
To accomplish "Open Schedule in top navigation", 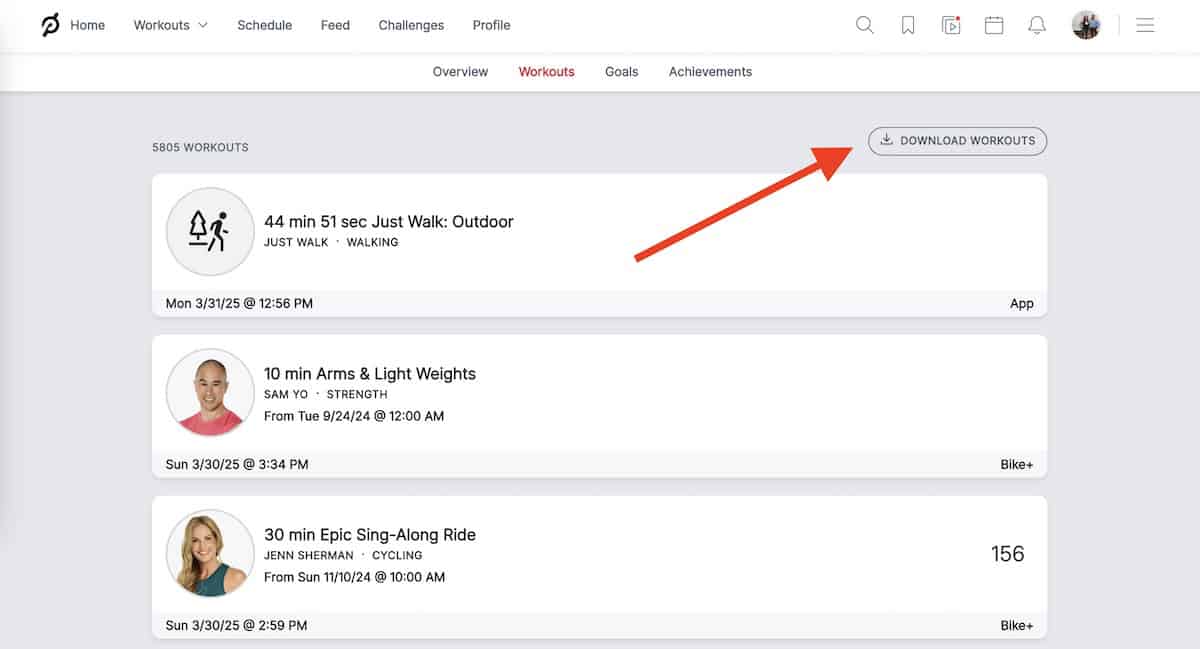I will tap(264, 25).
